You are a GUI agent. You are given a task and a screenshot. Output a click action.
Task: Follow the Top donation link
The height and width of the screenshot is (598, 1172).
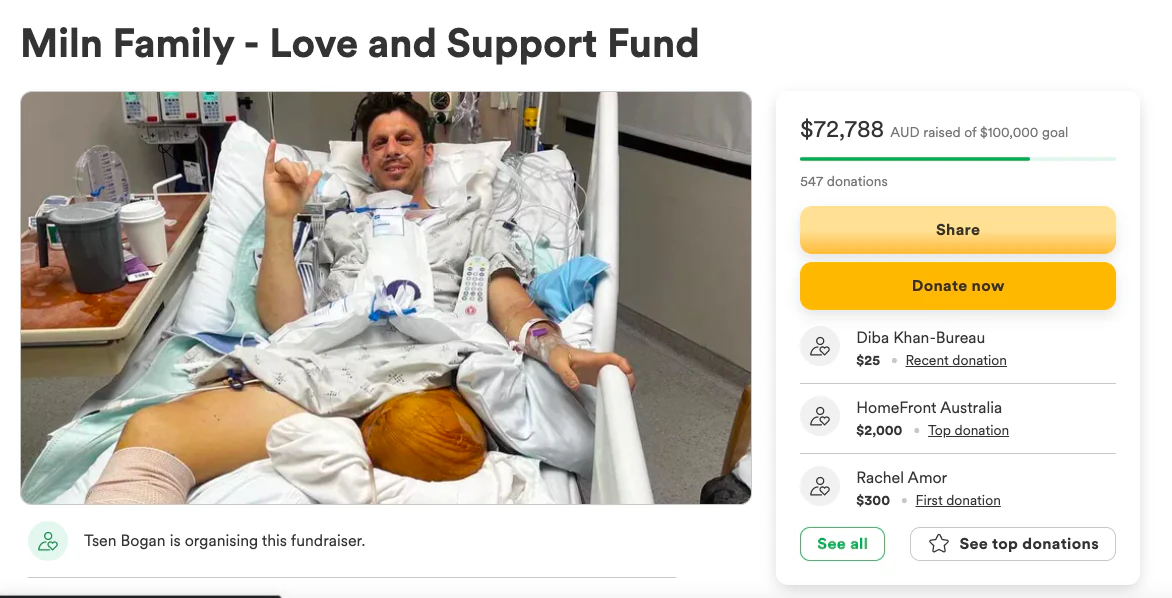click(x=968, y=431)
